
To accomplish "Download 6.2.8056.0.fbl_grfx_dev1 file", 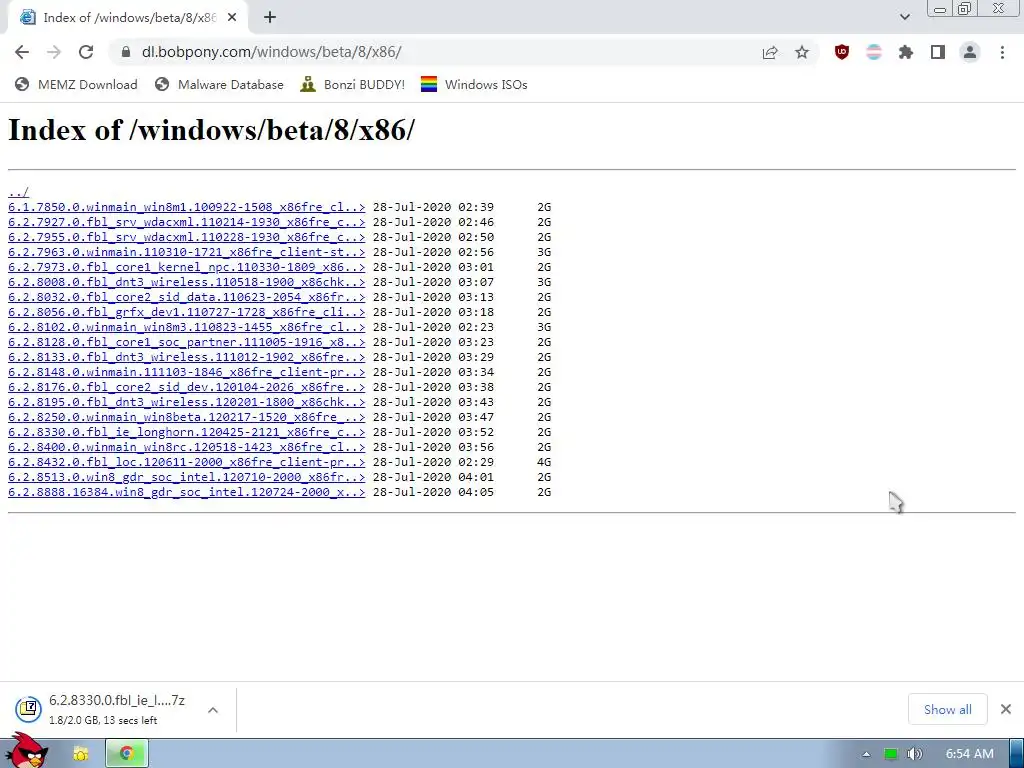I will 186,312.
